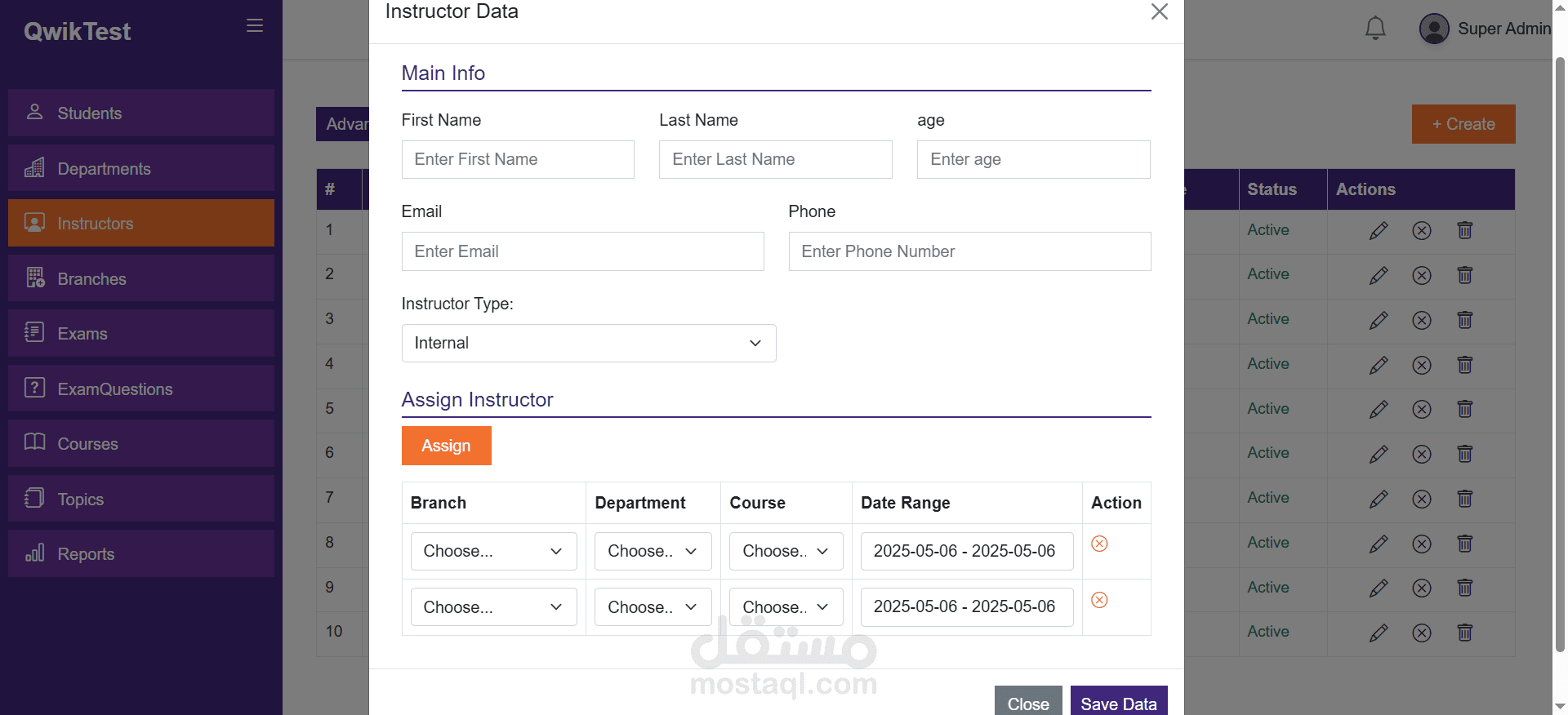Click the orange Assign button

coord(446,446)
